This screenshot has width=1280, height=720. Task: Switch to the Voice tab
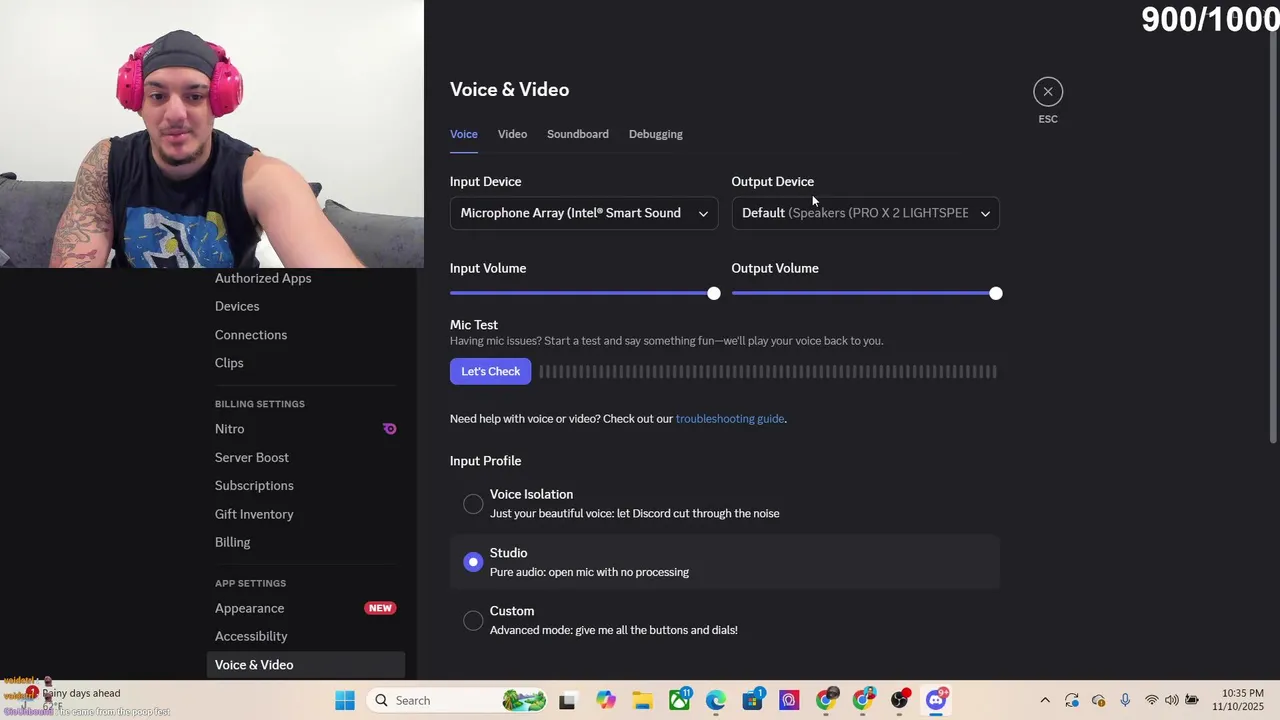[x=464, y=134]
